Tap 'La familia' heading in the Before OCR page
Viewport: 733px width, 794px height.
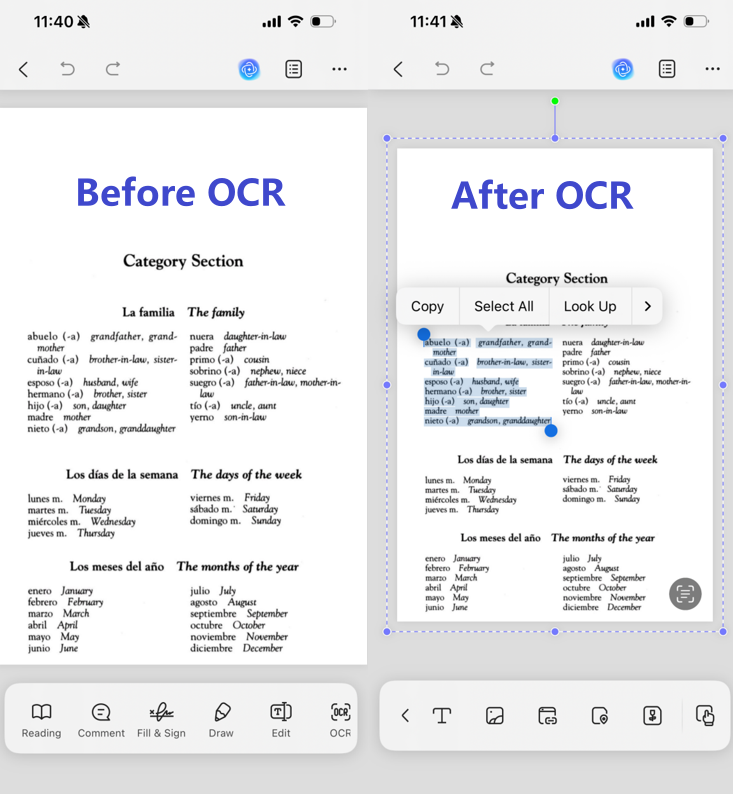(148, 312)
